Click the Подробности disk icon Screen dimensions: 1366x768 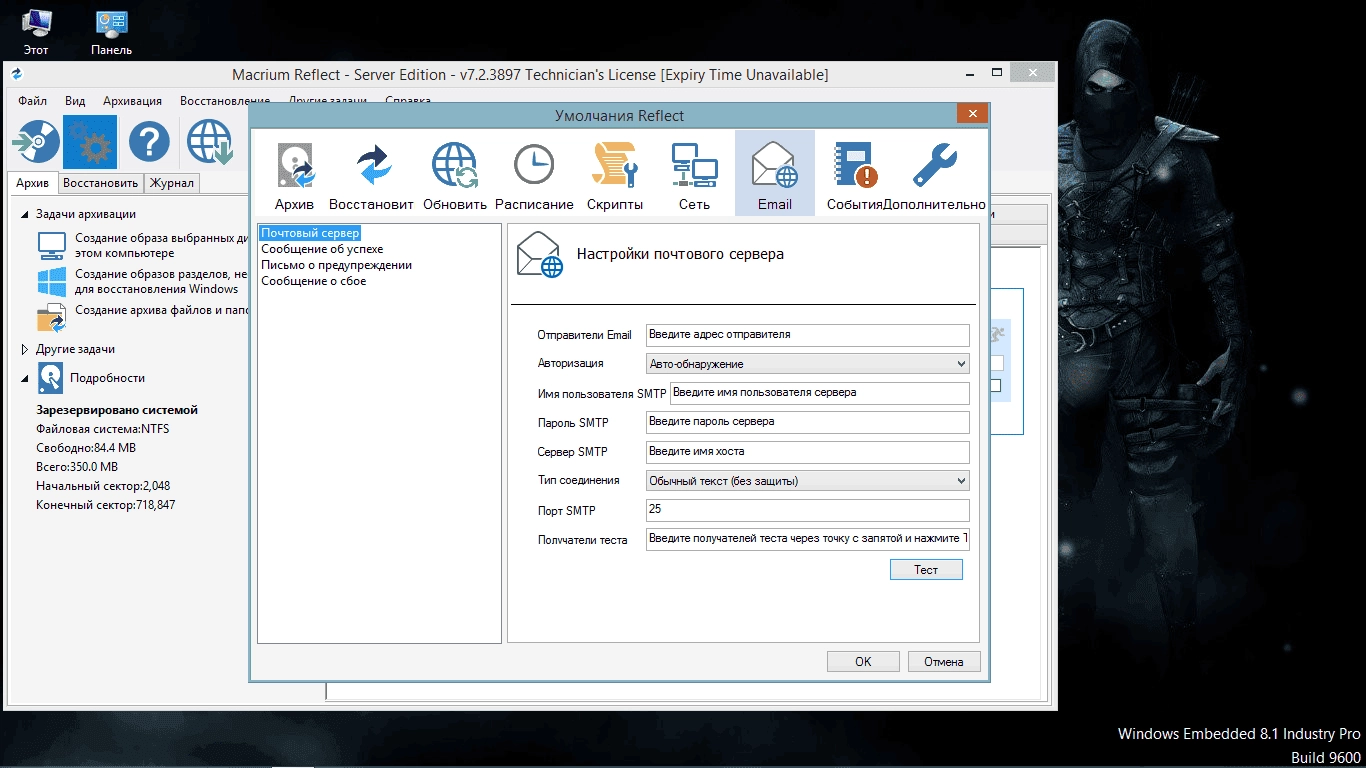(x=50, y=378)
